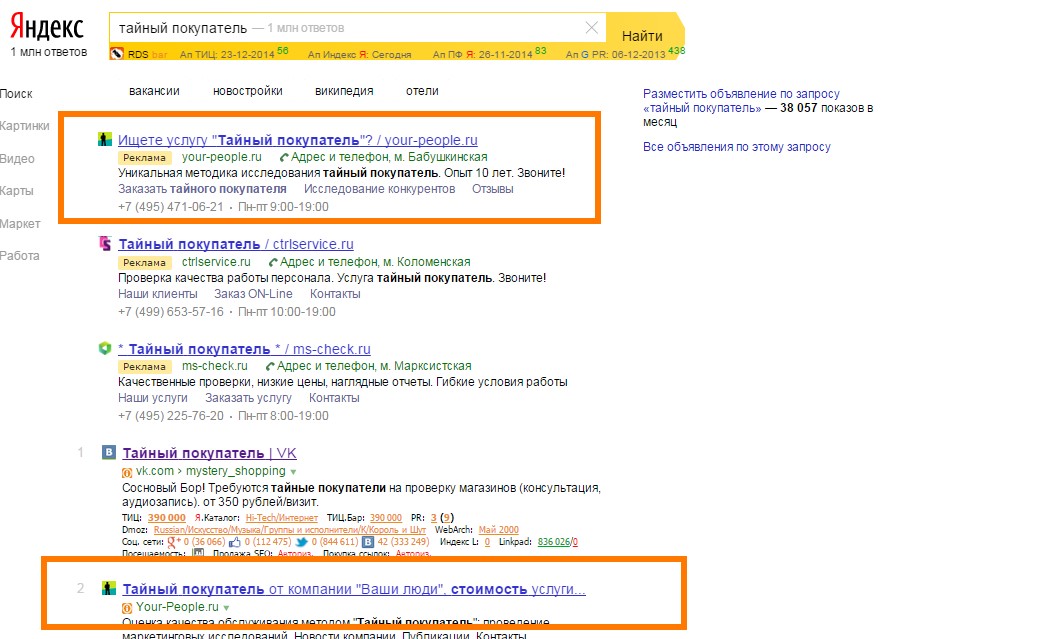Open "* Тайный покупатель * / ms-check.ru" title
This screenshot has width=1047, height=639.
click(x=244, y=349)
